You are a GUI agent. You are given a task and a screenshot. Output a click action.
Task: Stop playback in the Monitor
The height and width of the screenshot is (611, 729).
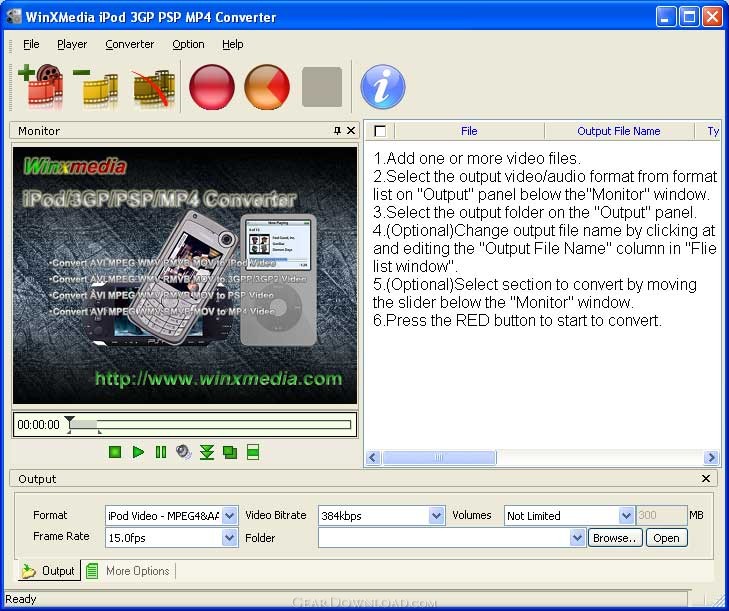(115, 452)
